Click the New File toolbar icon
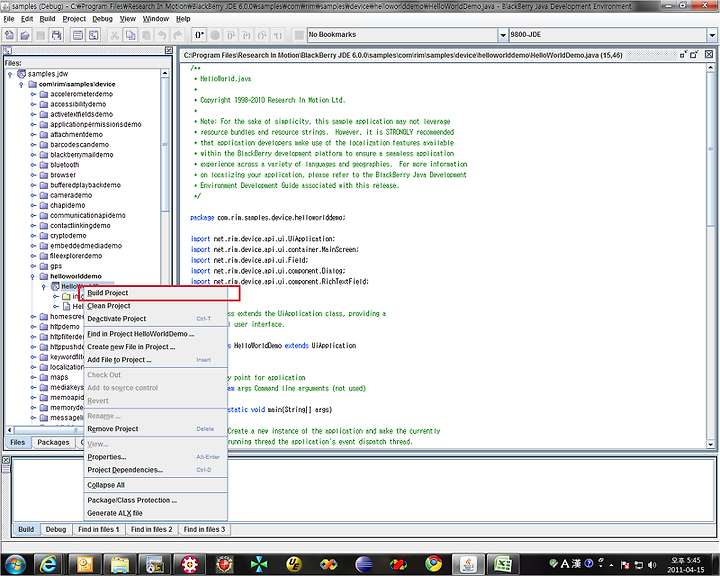 point(10,35)
